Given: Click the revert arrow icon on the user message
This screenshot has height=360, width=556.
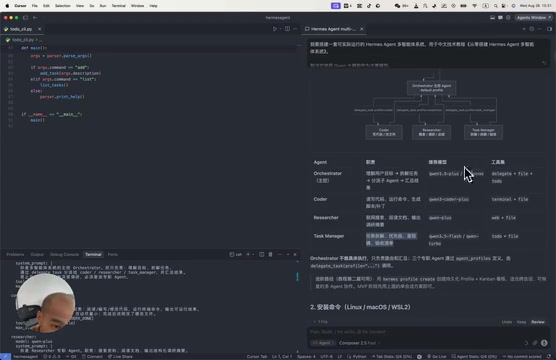Looking at the screenshot, I should point(544,63).
